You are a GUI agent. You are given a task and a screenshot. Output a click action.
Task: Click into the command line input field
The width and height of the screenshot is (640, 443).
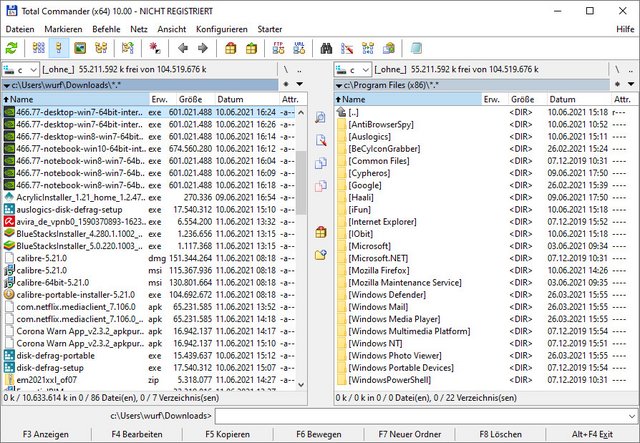click(x=421, y=416)
